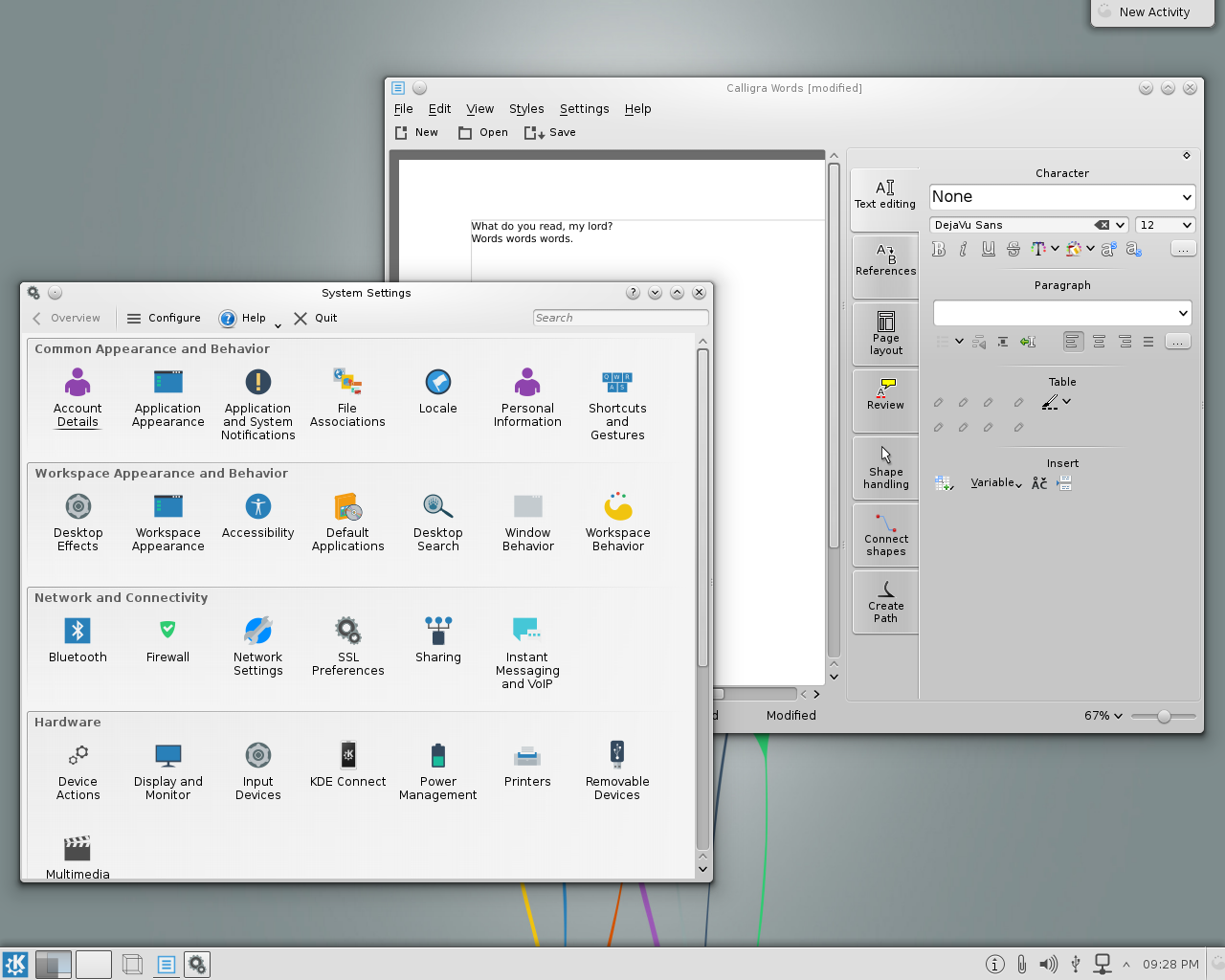Toggle Strikethrough formatting in Calligra Words
Image resolution: width=1225 pixels, height=980 pixels.
(x=1013, y=249)
